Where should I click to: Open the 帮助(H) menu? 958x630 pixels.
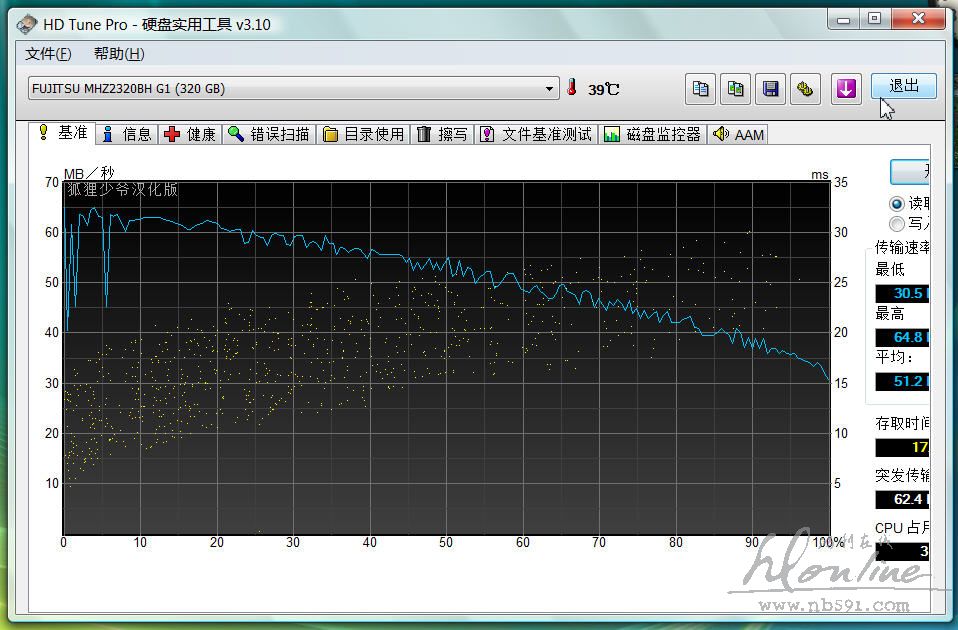(x=119, y=54)
